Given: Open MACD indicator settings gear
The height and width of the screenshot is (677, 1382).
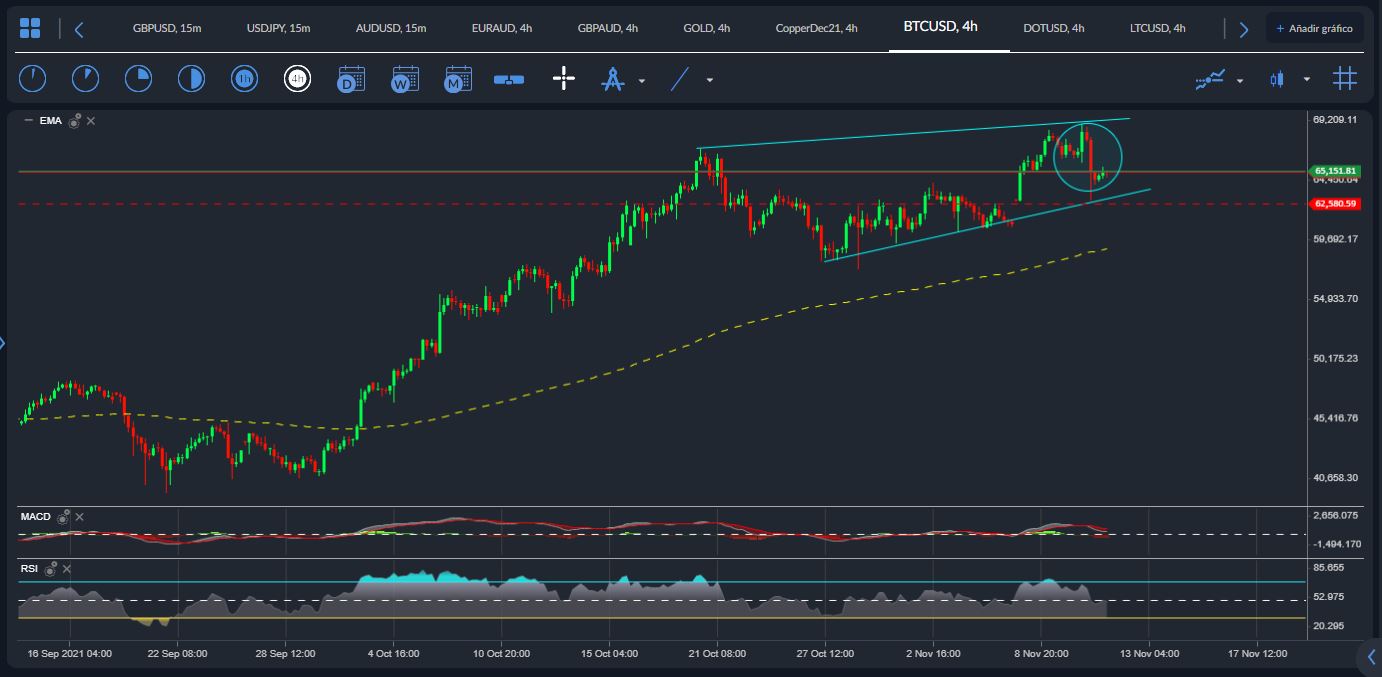Looking at the screenshot, I should (63, 517).
